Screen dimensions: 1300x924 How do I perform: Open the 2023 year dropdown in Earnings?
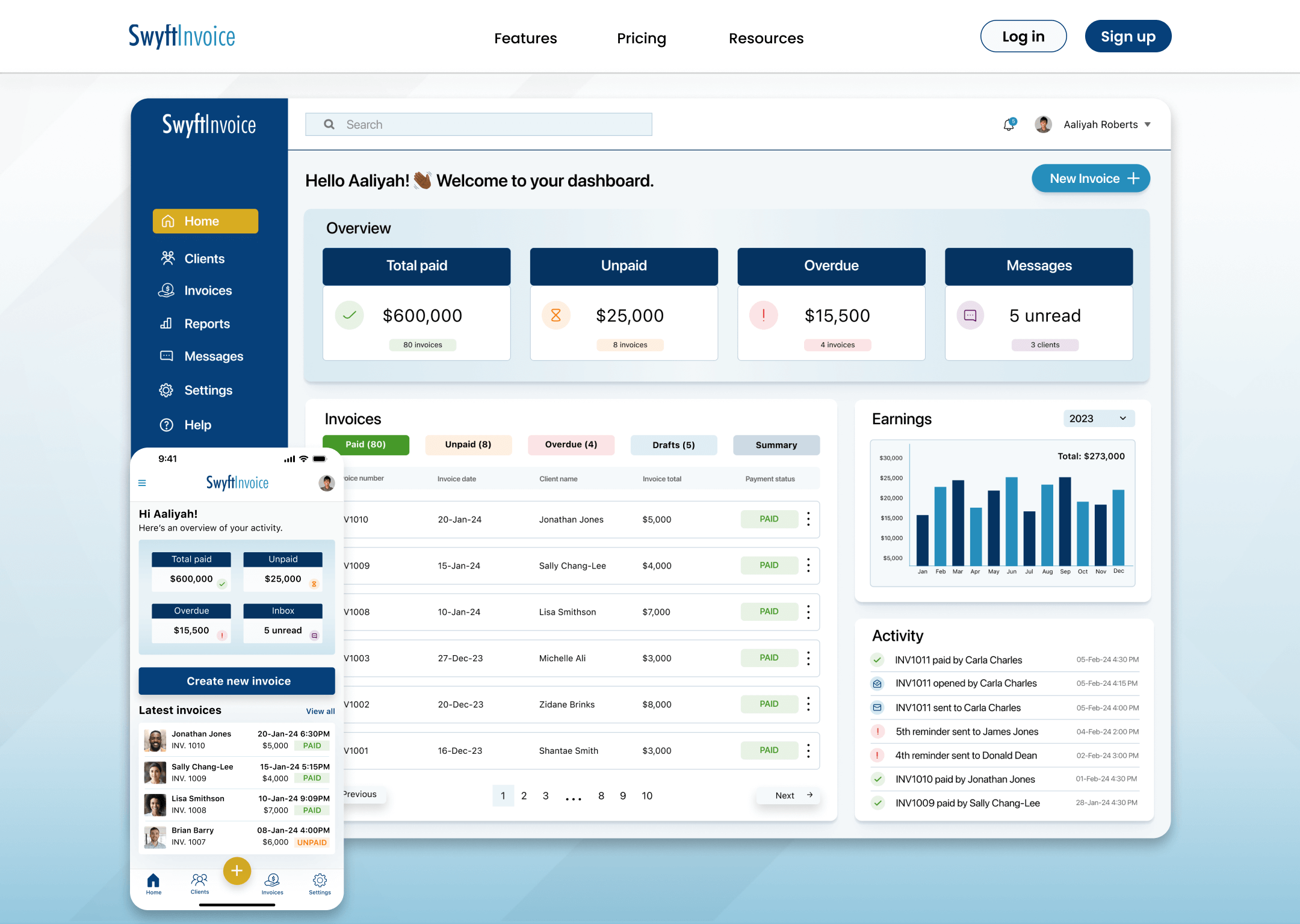point(1099,419)
